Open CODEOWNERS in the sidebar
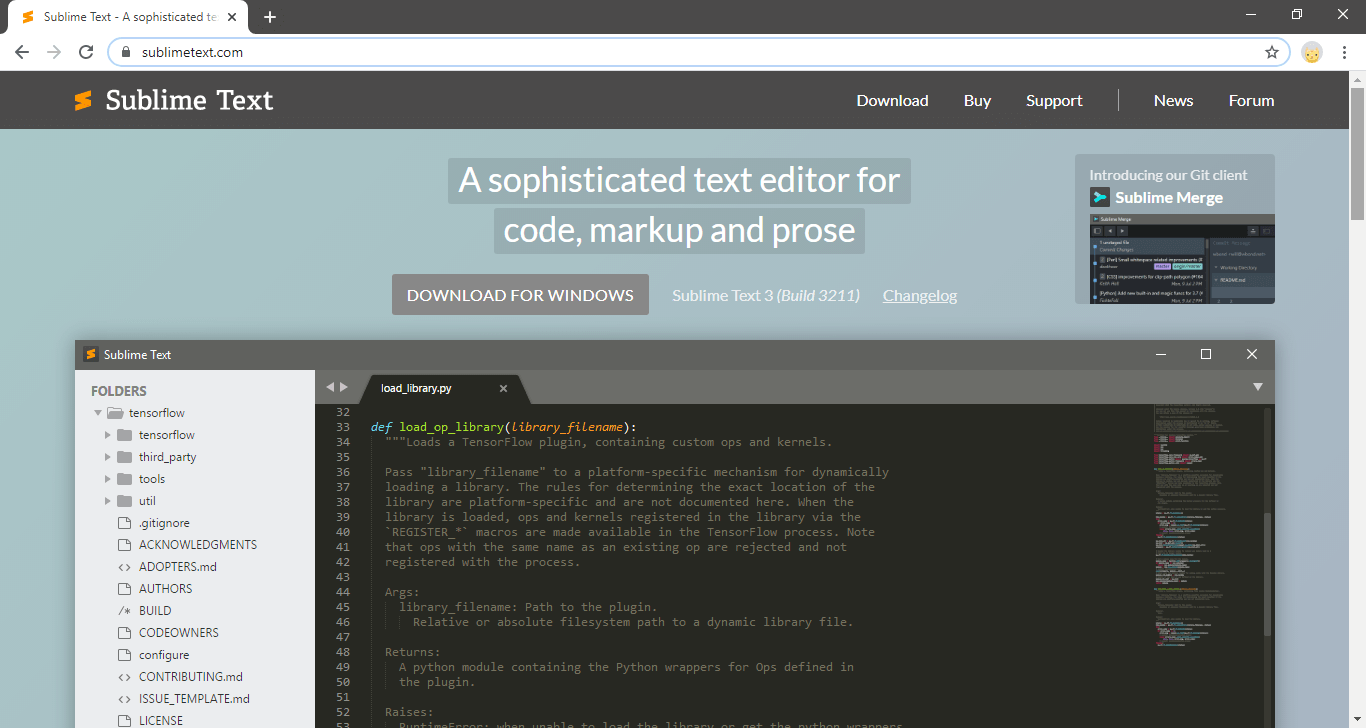 click(x=179, y=633)
